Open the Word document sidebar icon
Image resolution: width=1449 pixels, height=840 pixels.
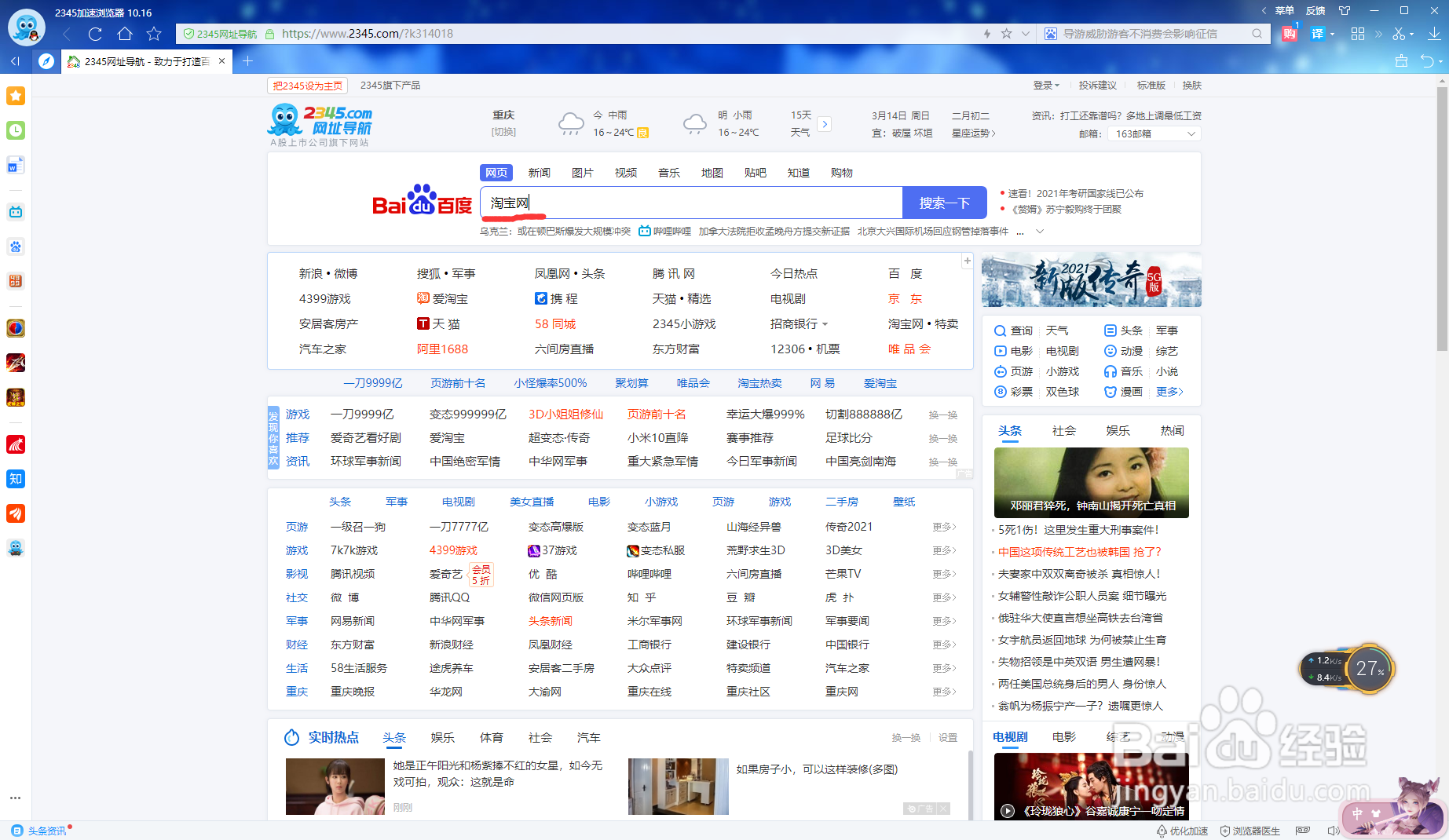click(x=16, y=165)
